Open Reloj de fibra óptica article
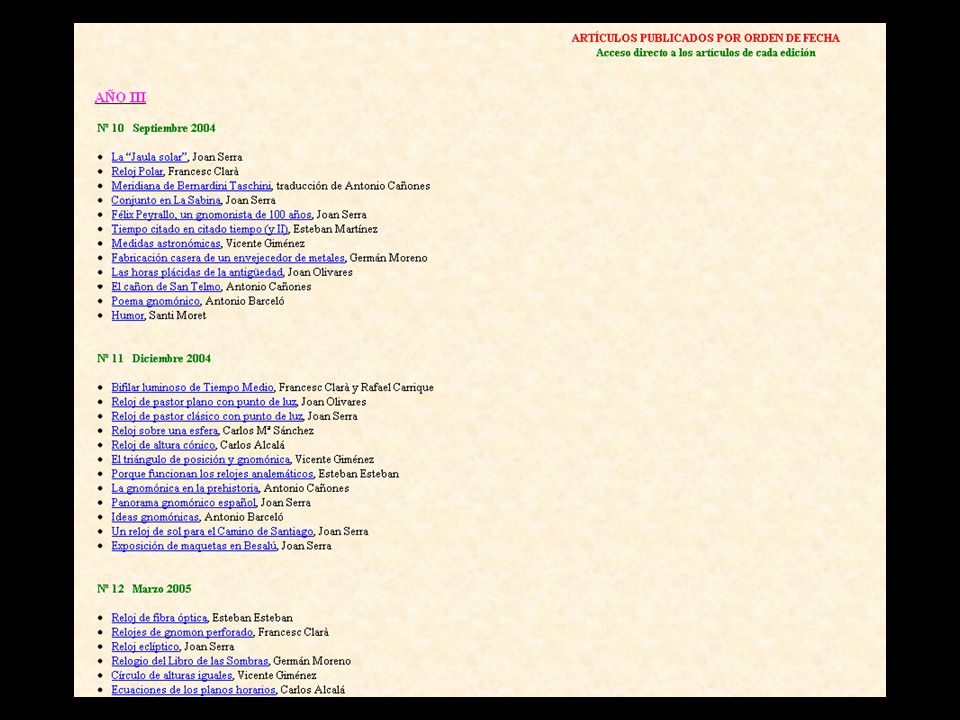Screen dimensions: 960x720 [159, 617]
